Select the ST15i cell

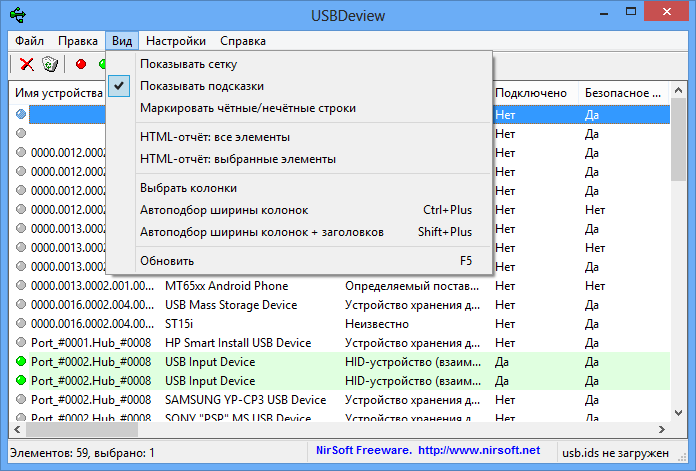pyautogui.click(x=179, y=324)
